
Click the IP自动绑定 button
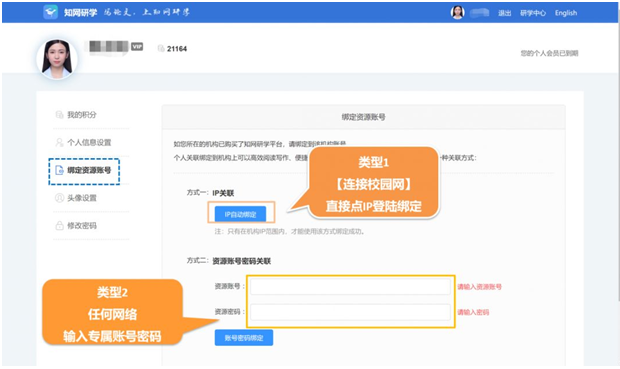(240, 214)
